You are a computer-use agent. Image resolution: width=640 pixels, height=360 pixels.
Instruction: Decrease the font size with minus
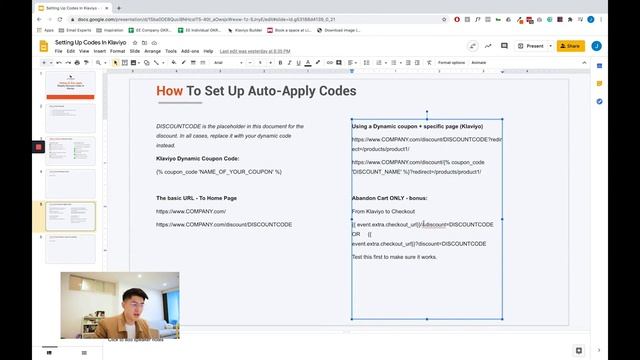tap(250, 62)
